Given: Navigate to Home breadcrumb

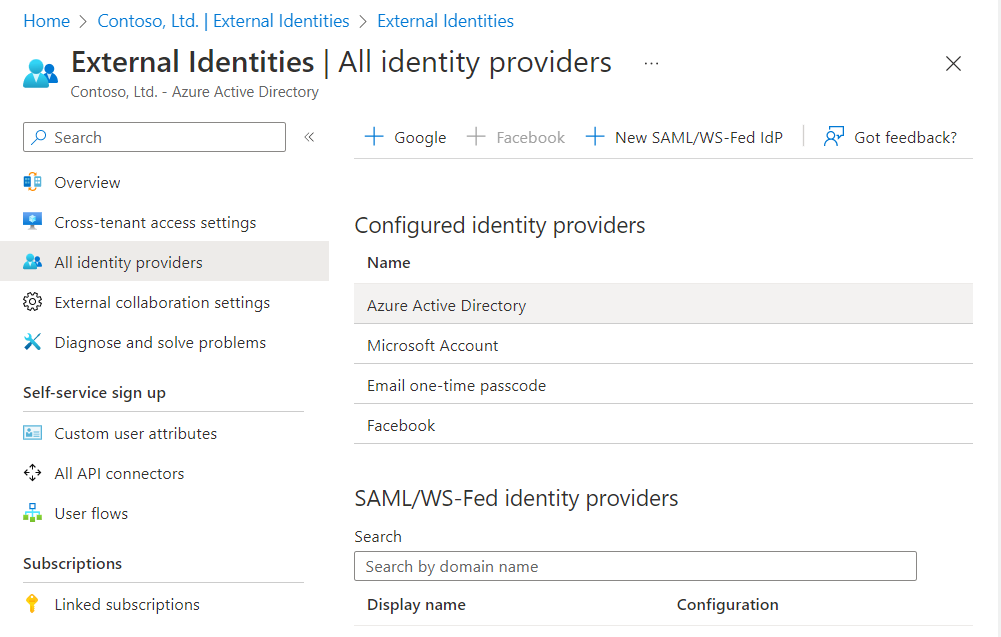Looking at the screenshot, I should coord(46,21).
